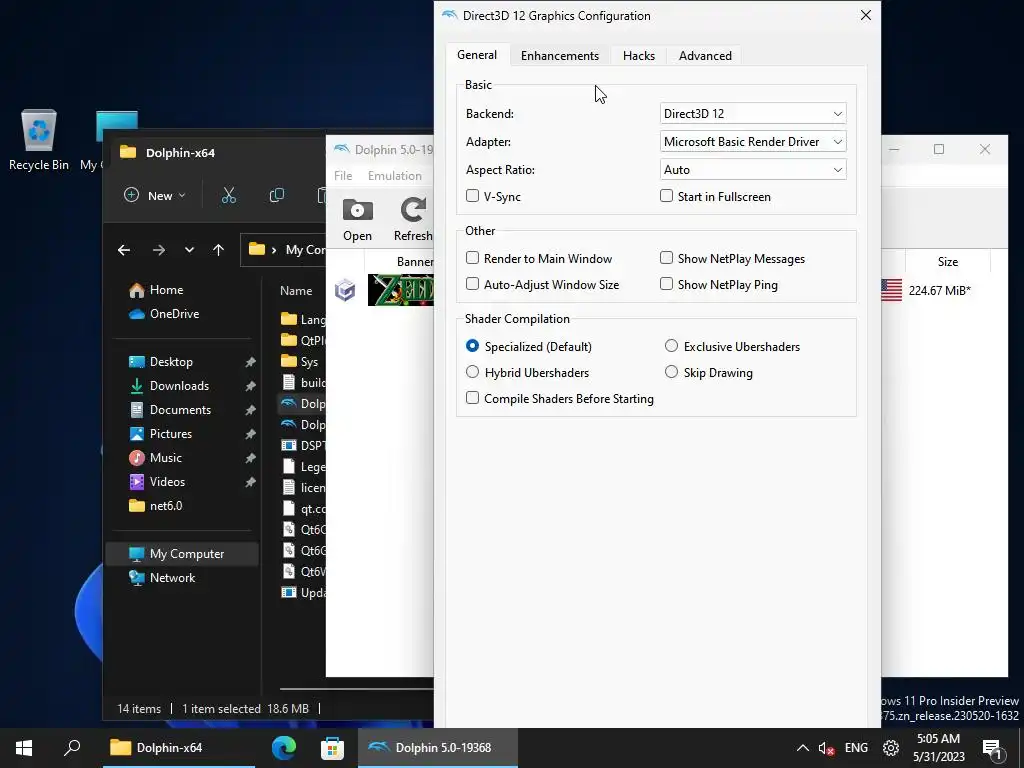Image resolution: width=1024 pixels, height=768 pixels.
Task: Click the Copy icon in Explorer toolbar
Action: (x=277, y=195)
